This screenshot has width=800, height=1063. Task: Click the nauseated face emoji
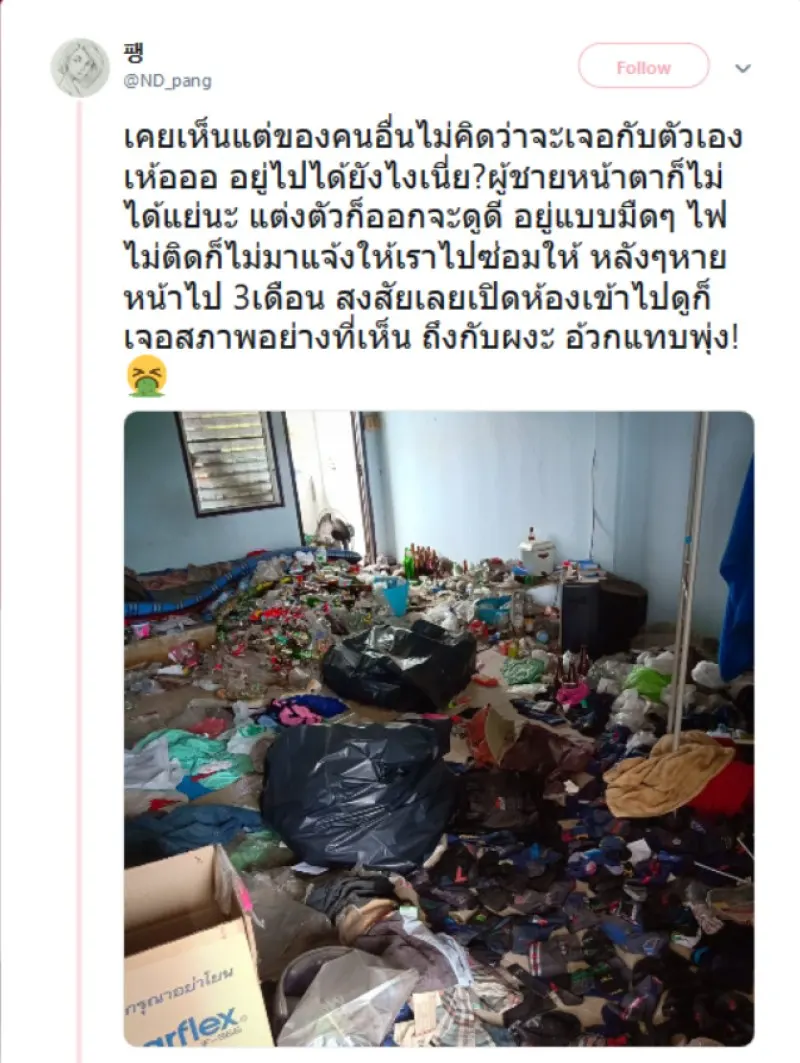coord(146,376)
